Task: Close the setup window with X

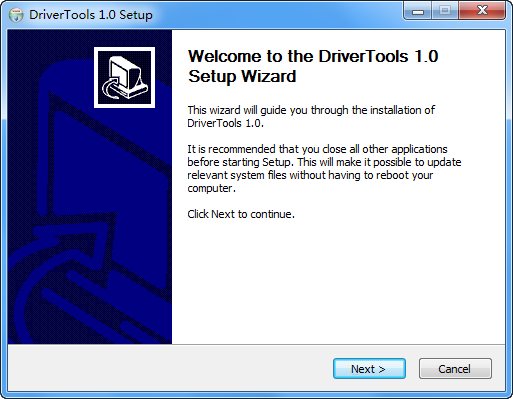Action: click(482, 11)
